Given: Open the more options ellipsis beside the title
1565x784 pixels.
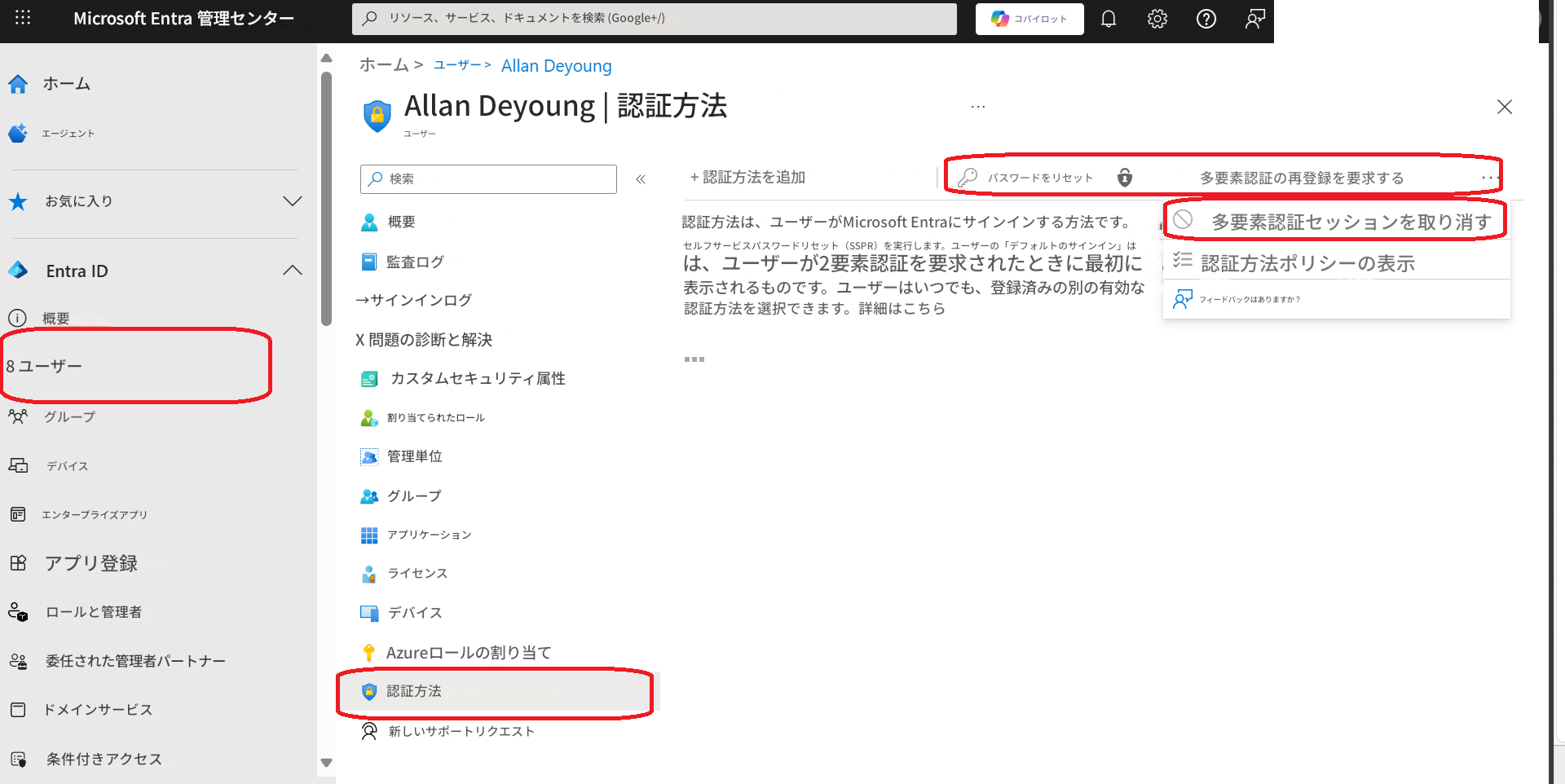Looking at the screenshot, I should (978, 107).
